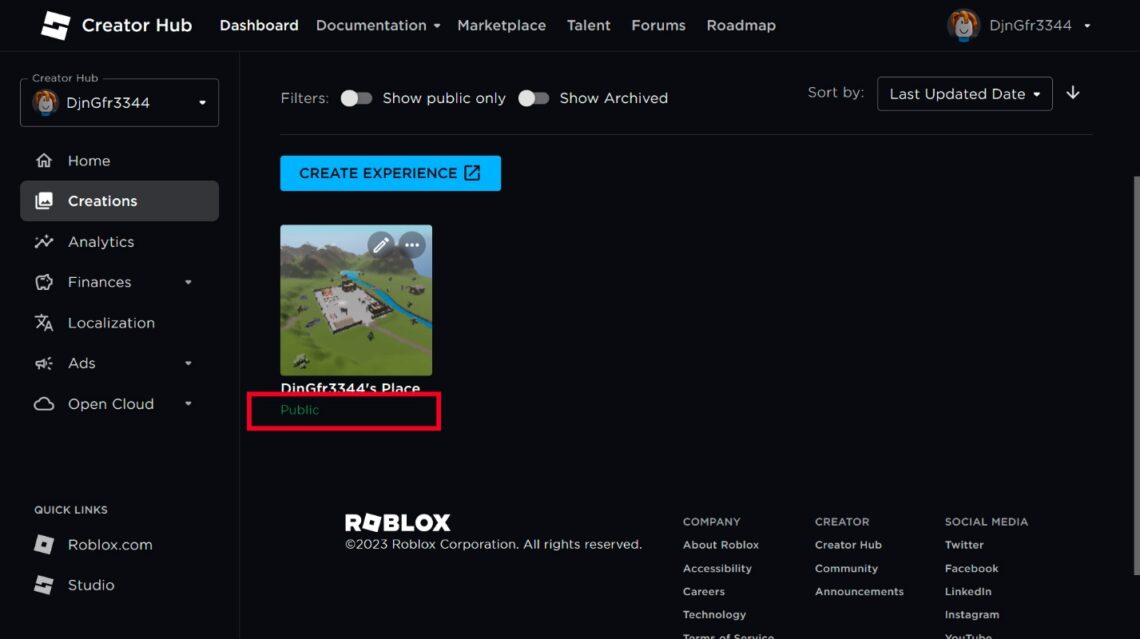Open the Creations section in sidebar

(x=104, y=200)
